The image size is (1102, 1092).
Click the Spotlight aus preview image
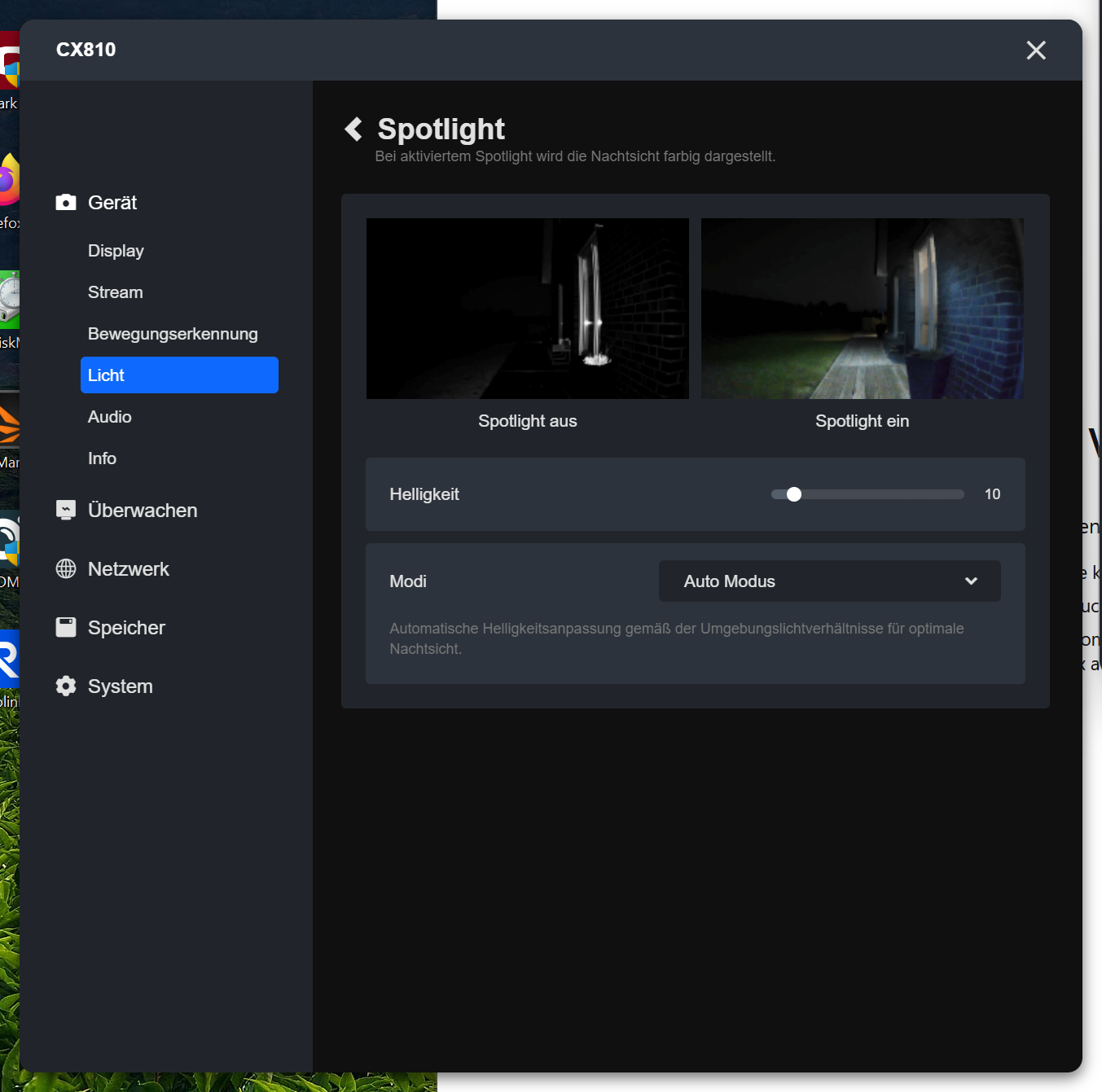click(527, 309)
